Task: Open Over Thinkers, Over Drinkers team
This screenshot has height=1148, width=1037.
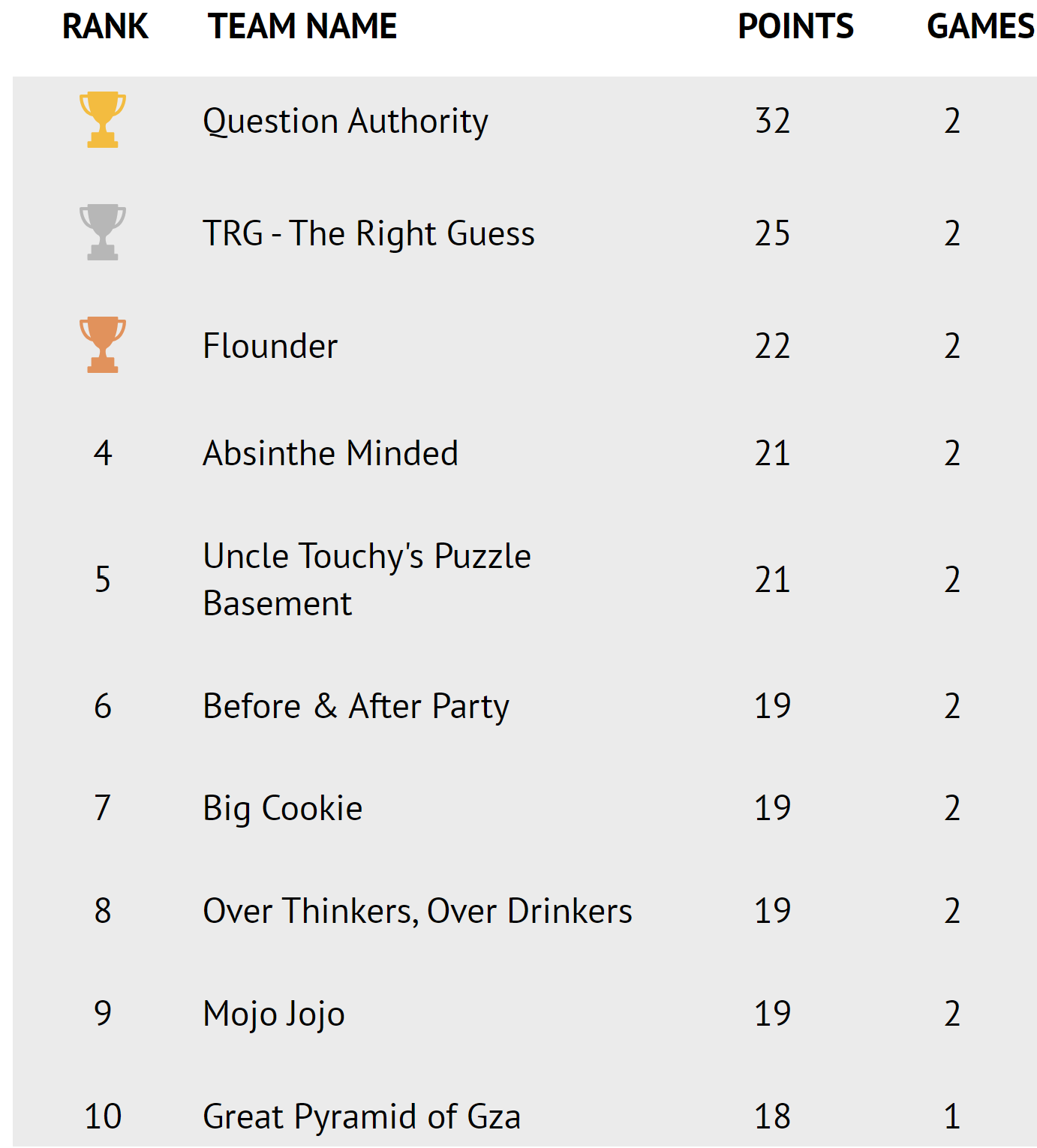Action: point(417,912)
